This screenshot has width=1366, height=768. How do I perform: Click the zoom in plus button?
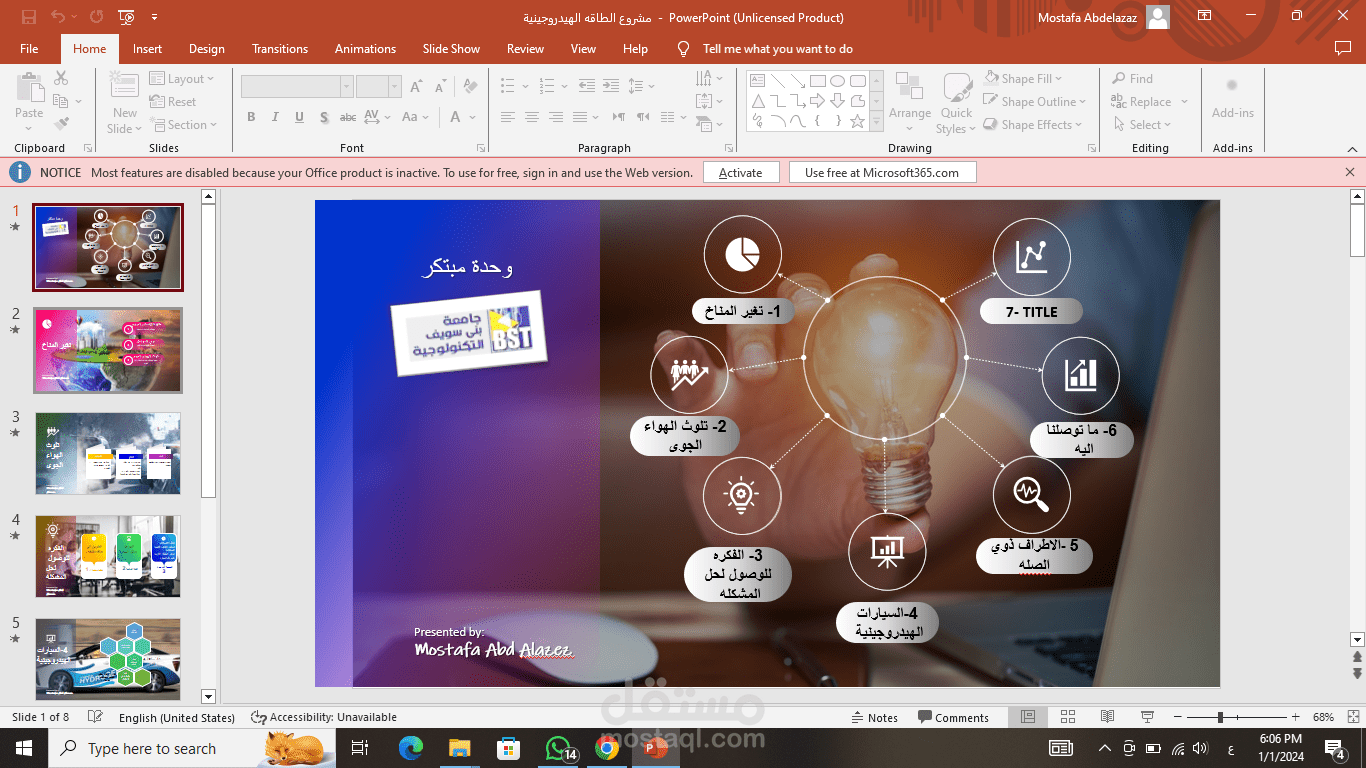click(x=1296, y=717)
